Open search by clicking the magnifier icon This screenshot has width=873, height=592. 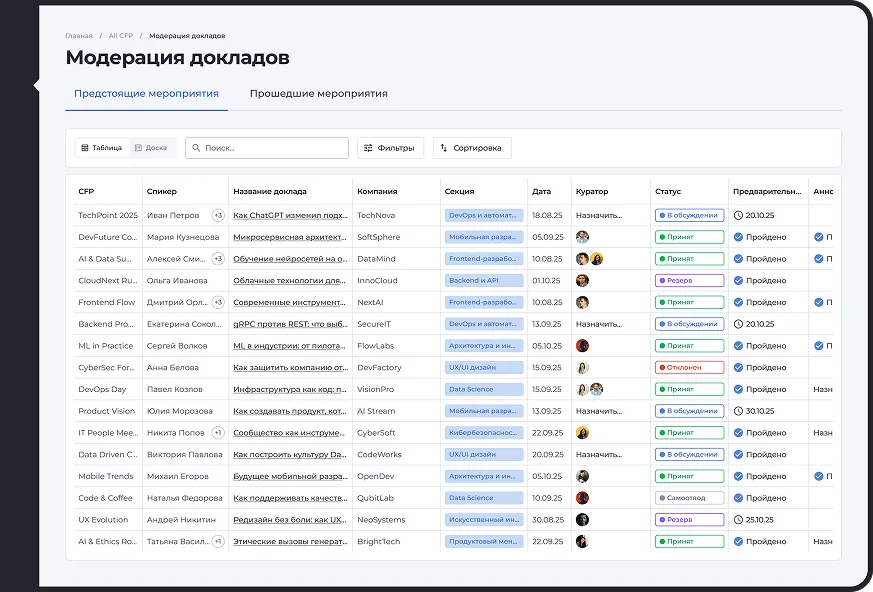point(196,147)
